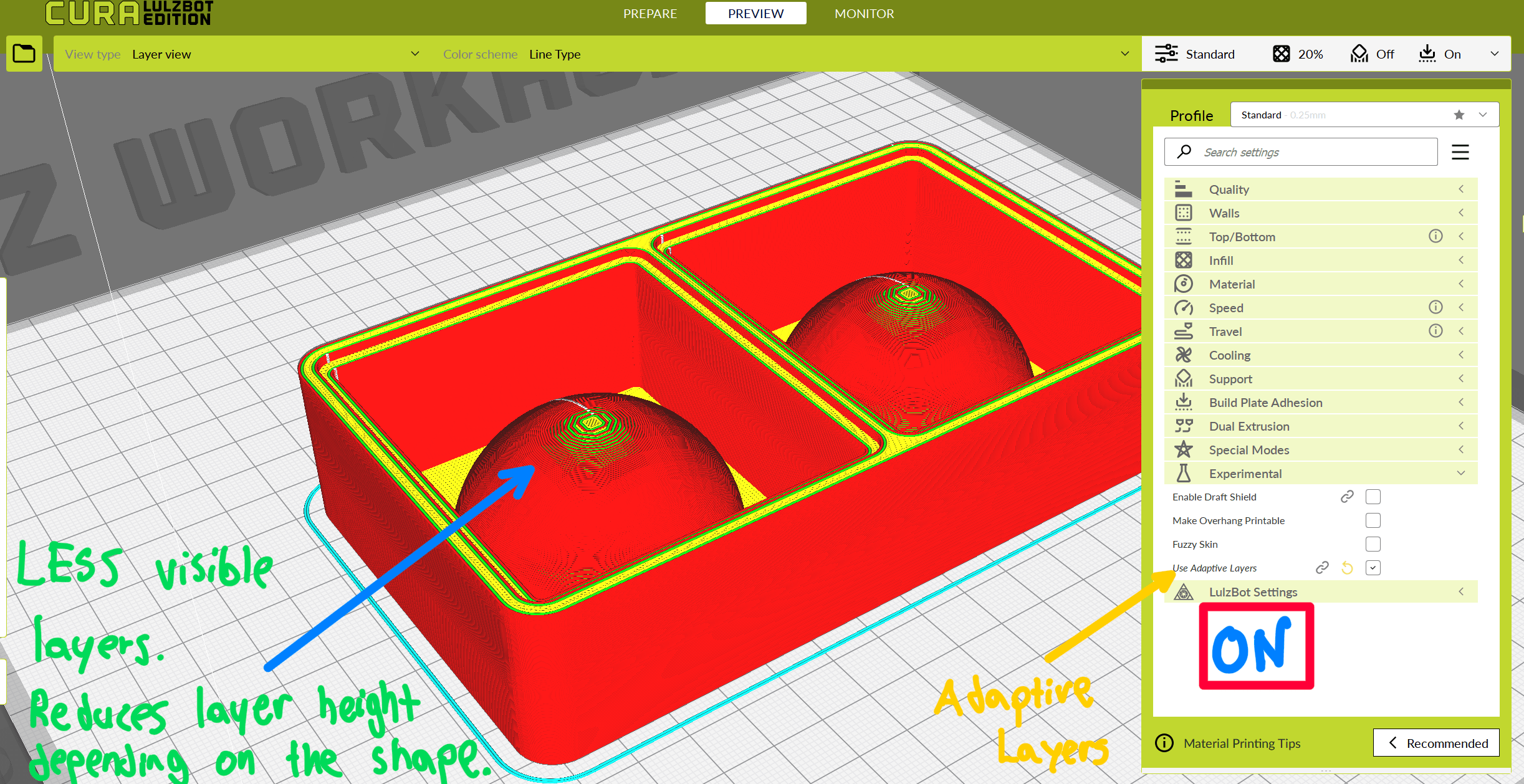The height and width of the screenshot is (784, 1524).
Task: Uncheck Use Adaptive Layers
Action: tap(1373, 568)
